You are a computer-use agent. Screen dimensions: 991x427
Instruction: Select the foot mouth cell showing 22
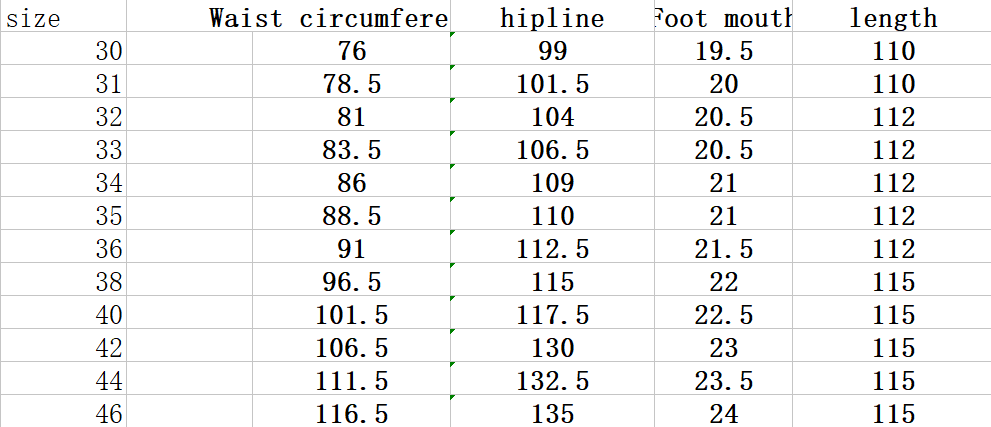tap(723, 282)
